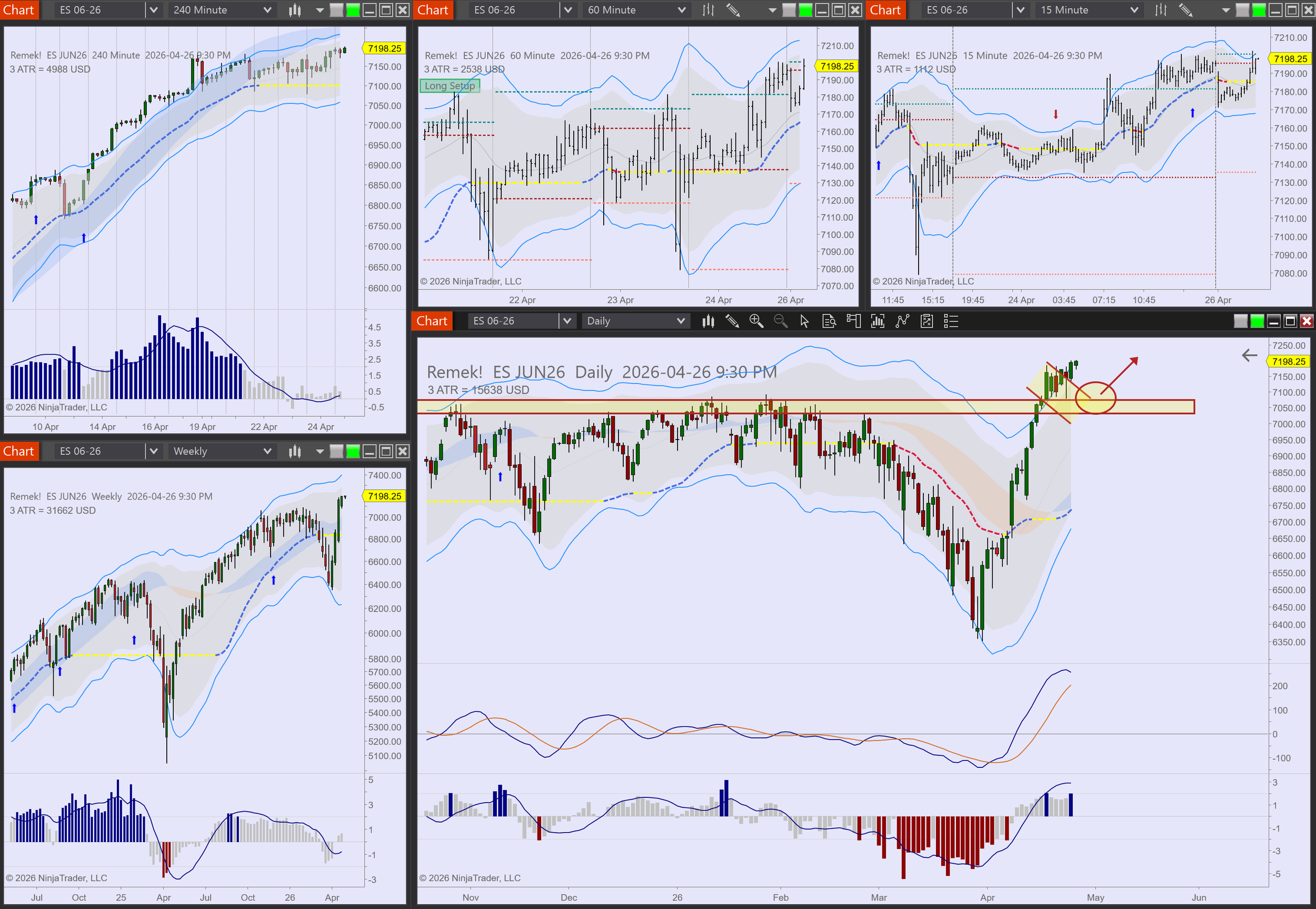Select the cursor pointer tool
1316x909 pixels.
click(x=804, y=321)
